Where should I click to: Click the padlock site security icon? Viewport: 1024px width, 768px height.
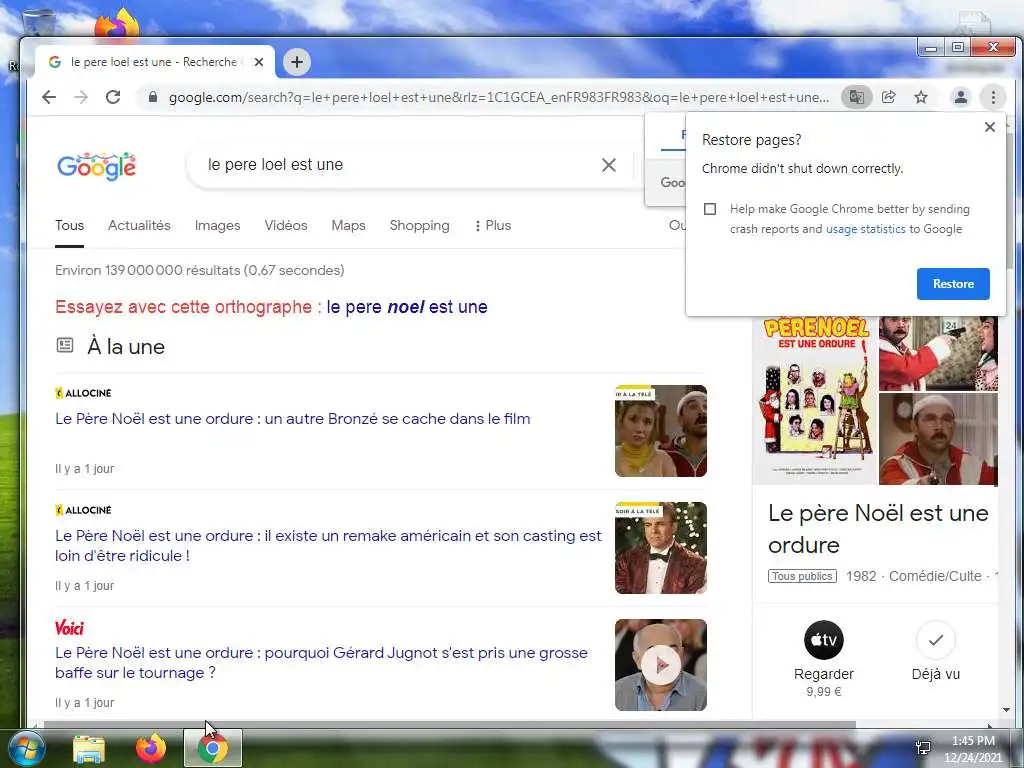point(153,97)
